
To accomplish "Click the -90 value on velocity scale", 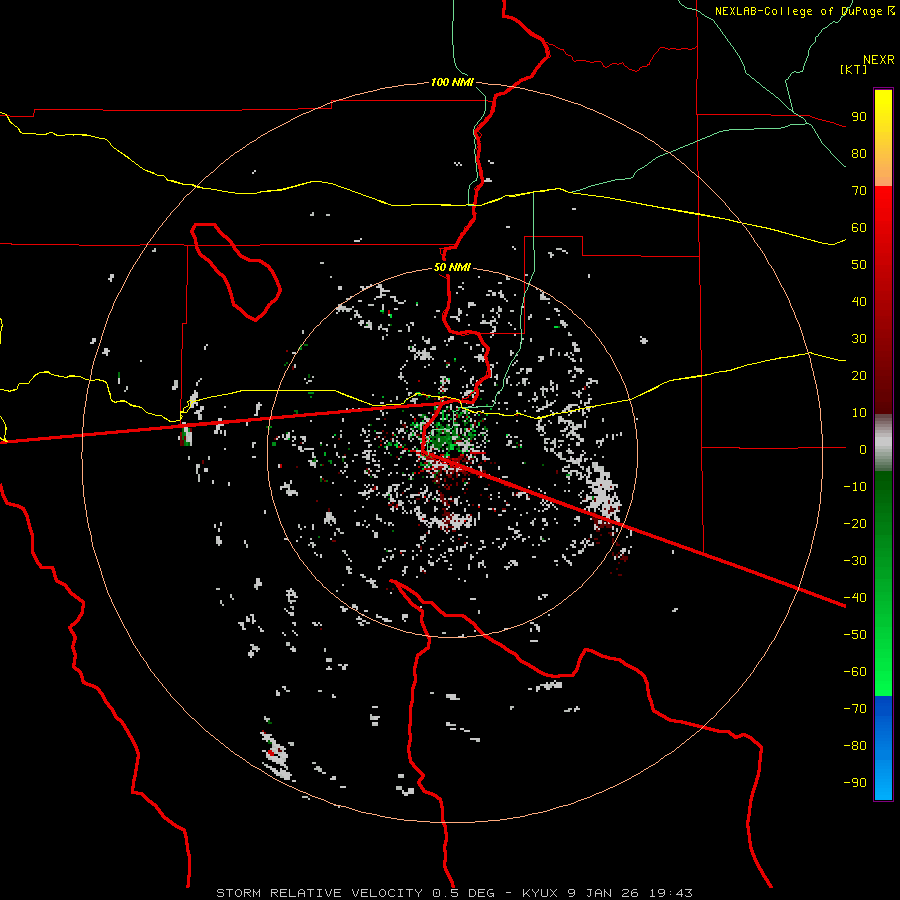I will pyautogui.click(x=855, y=782).
